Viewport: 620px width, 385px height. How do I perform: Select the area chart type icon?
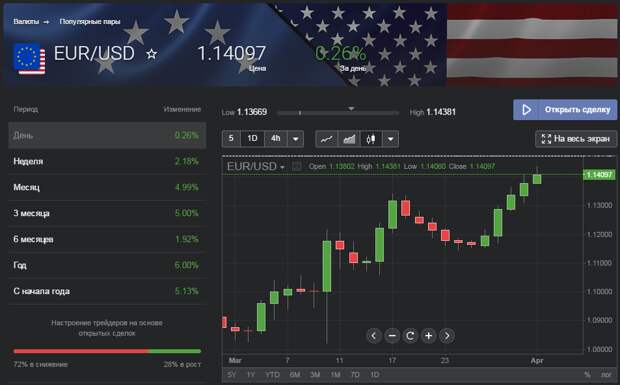[349, 139]
